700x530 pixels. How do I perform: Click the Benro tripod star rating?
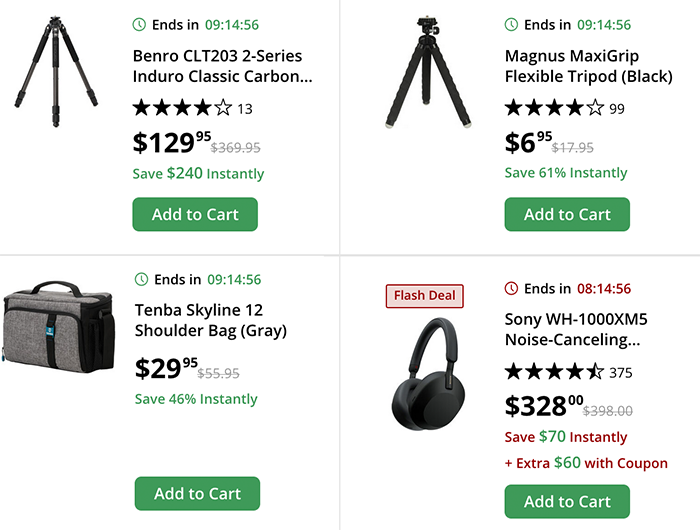click(182, 108)
